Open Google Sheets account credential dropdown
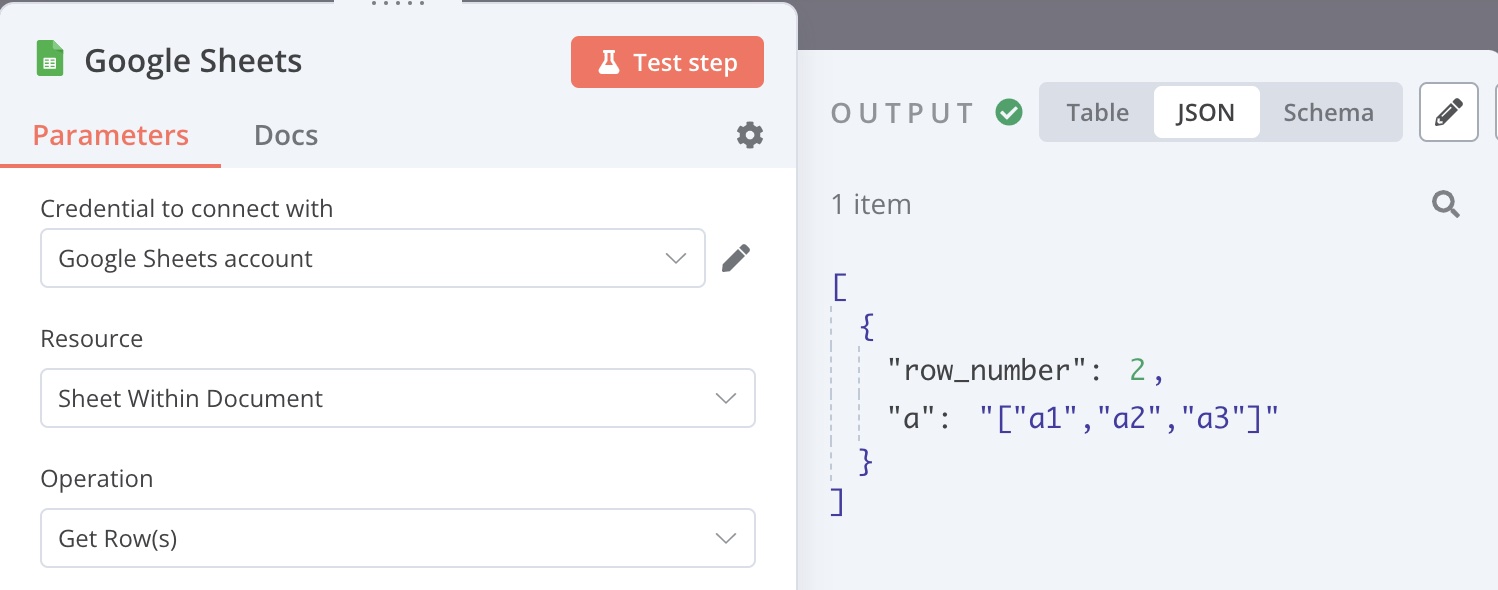This screenshot has width=1498, height=590. click(x=373, y=258)
